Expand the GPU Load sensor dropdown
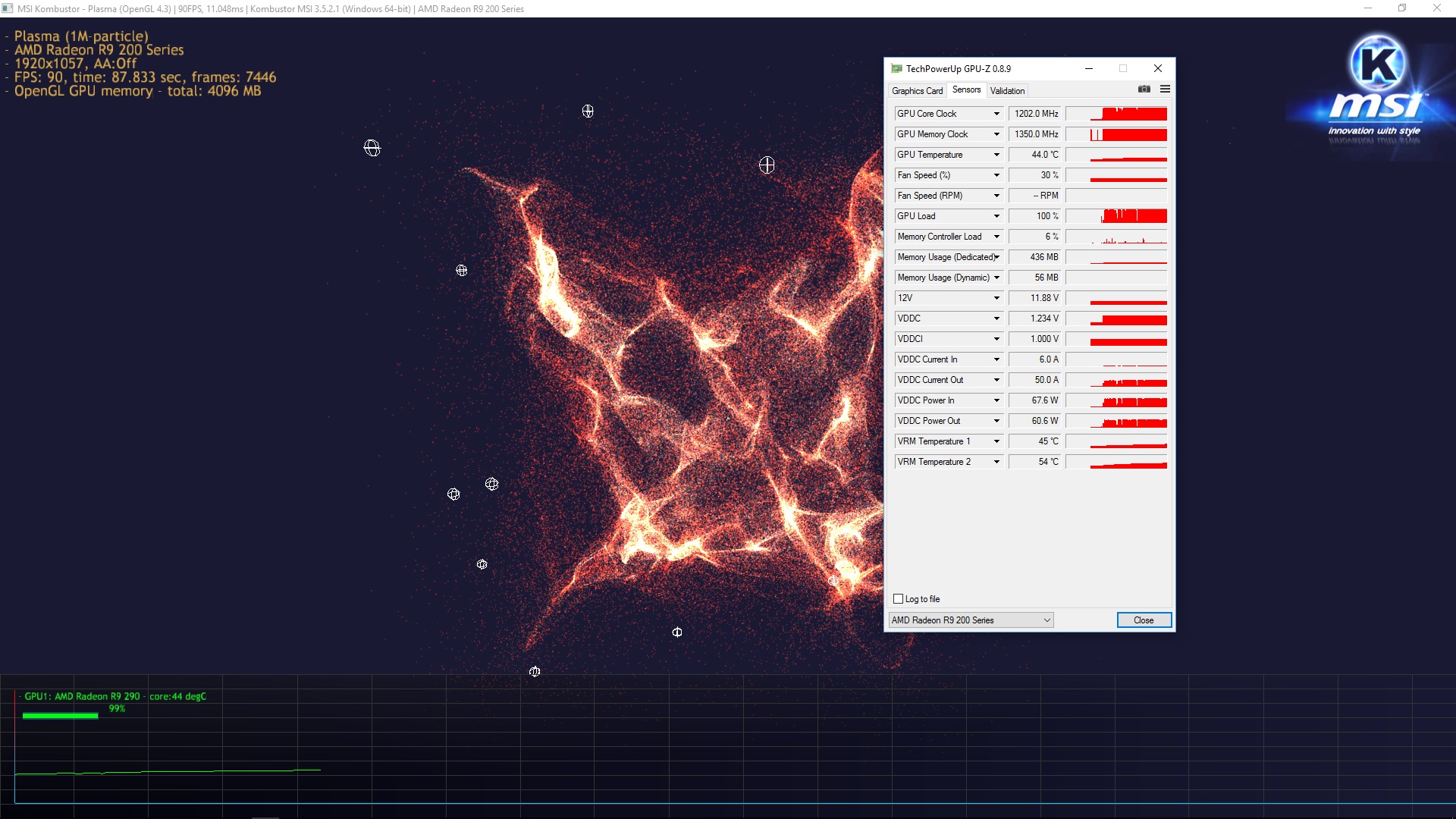Image resolution: width=1456 pixels, height=819 pixels. point(996,216)
